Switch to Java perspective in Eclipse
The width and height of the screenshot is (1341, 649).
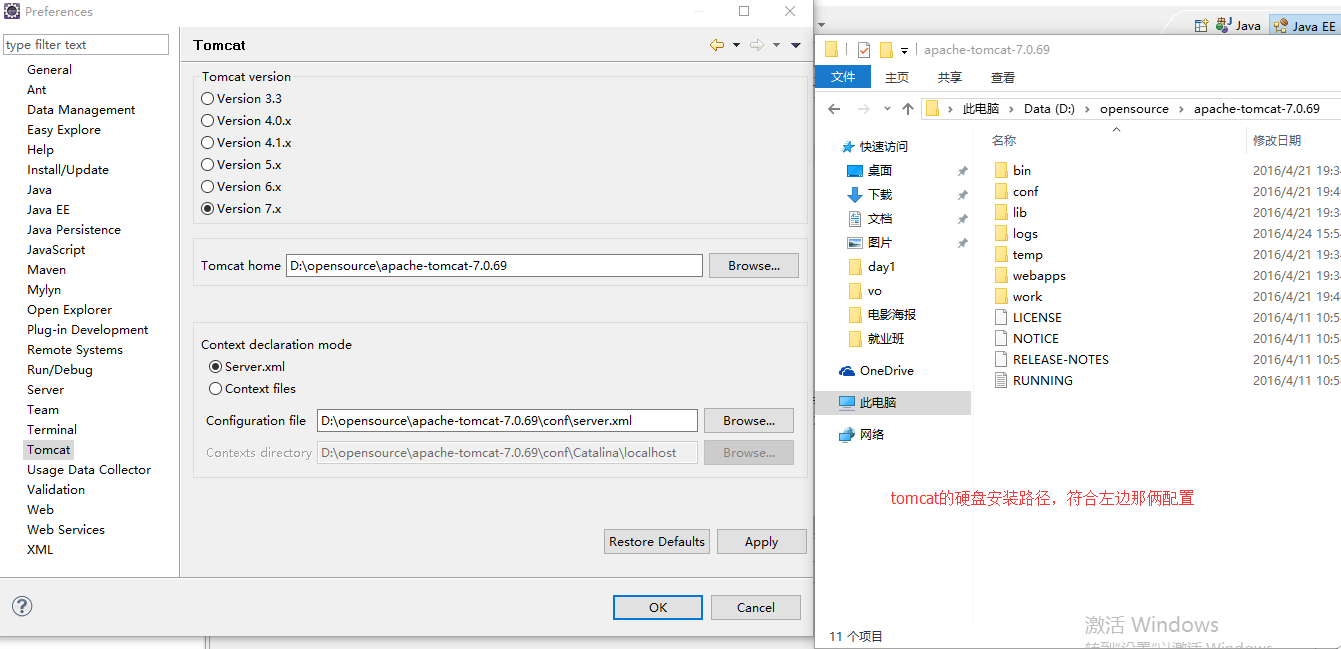tap(1238, 25)
